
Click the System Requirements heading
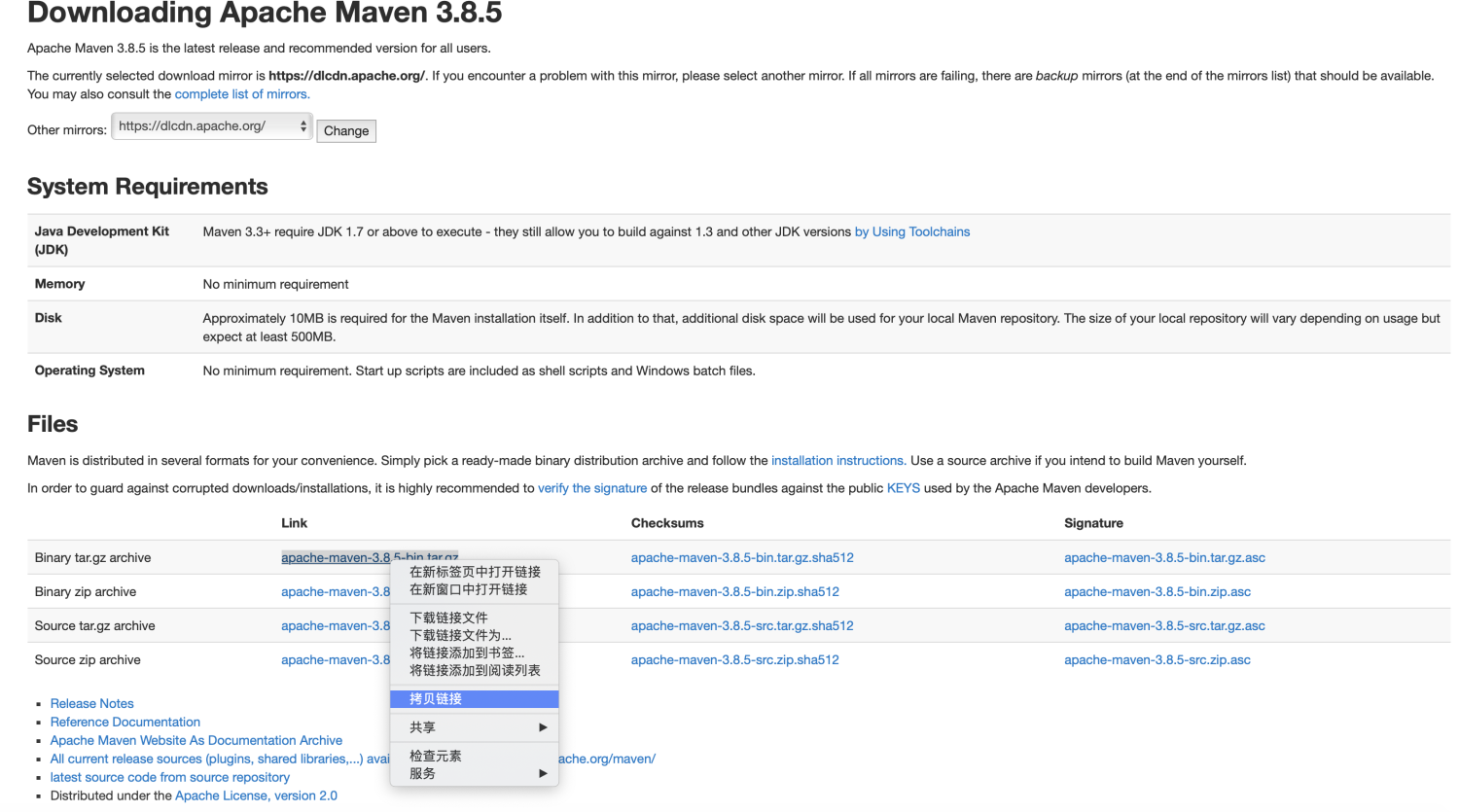(148, 187)
